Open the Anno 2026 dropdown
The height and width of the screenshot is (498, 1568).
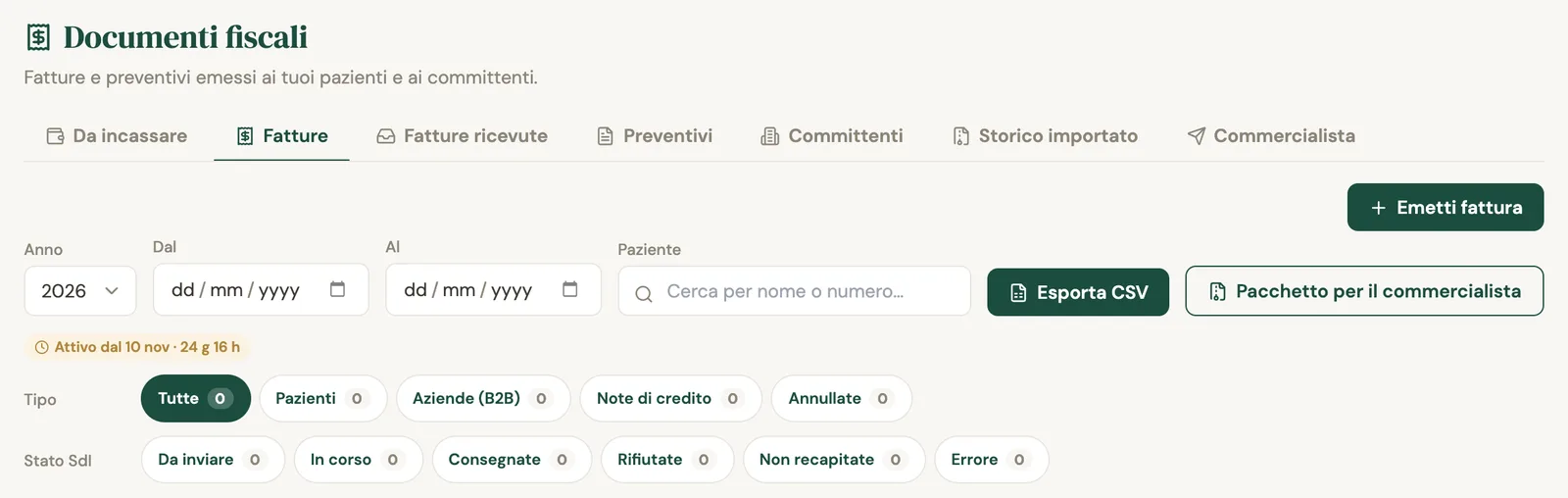pos(80,291)
